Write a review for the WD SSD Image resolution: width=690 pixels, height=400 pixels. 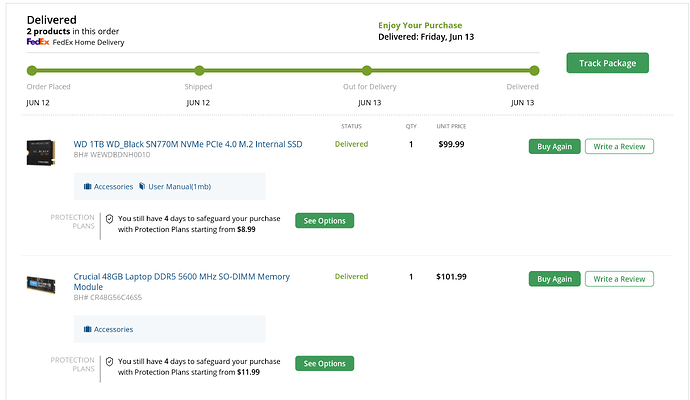pyautogui.click(x=619, y=147)
